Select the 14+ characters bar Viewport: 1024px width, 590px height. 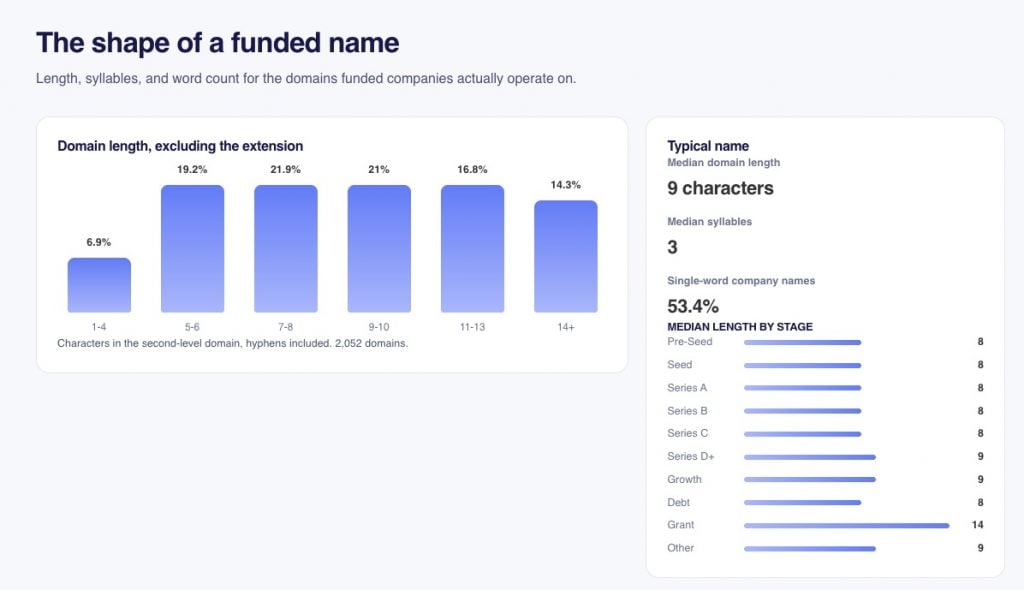566,256
